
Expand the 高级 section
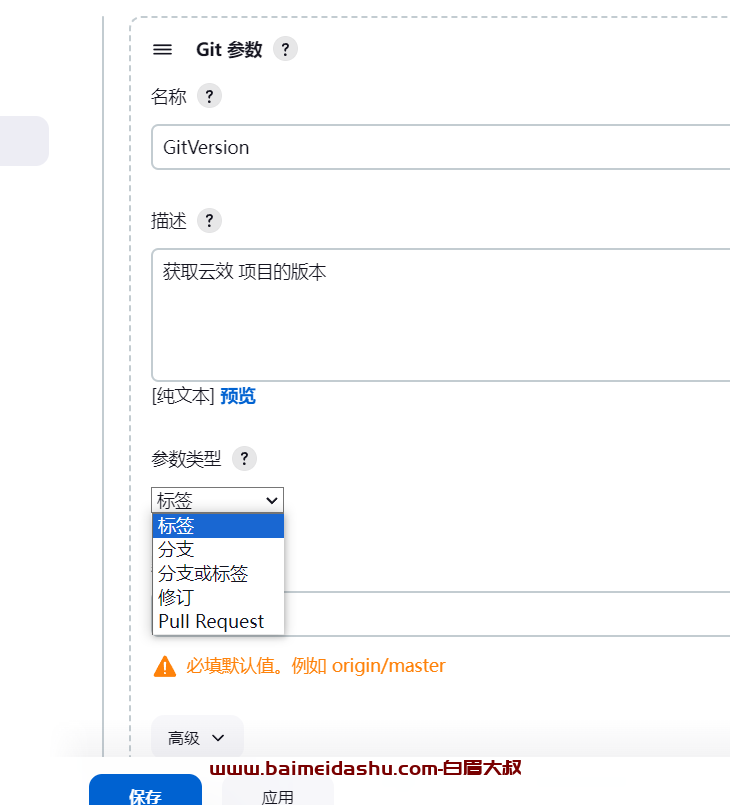tap(197, 738)
